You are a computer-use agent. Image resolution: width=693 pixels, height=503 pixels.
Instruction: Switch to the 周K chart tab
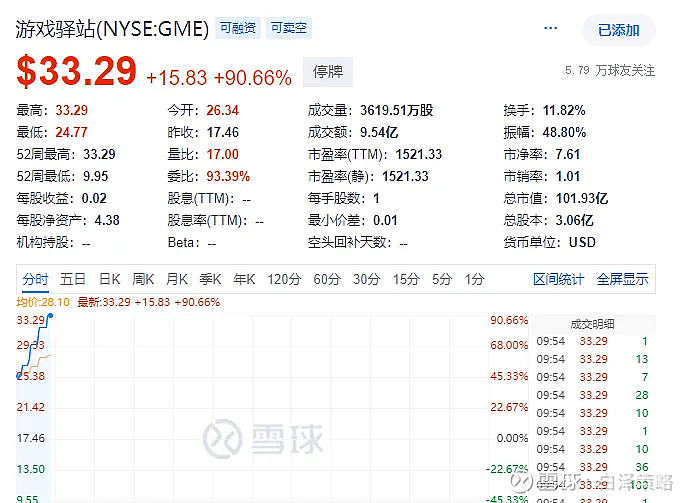click(143, 279)
